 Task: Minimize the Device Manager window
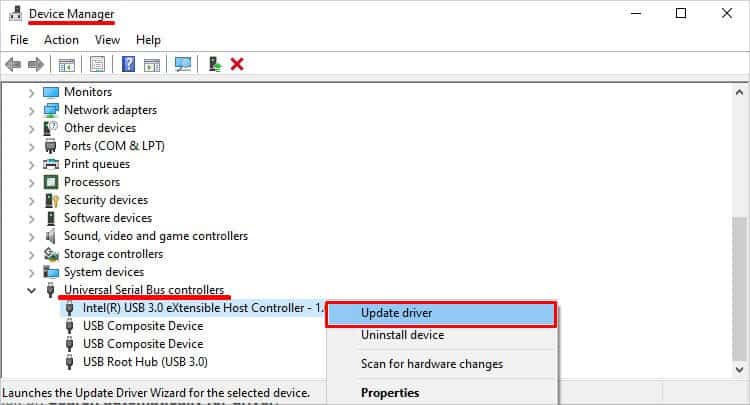coord(636,13)
